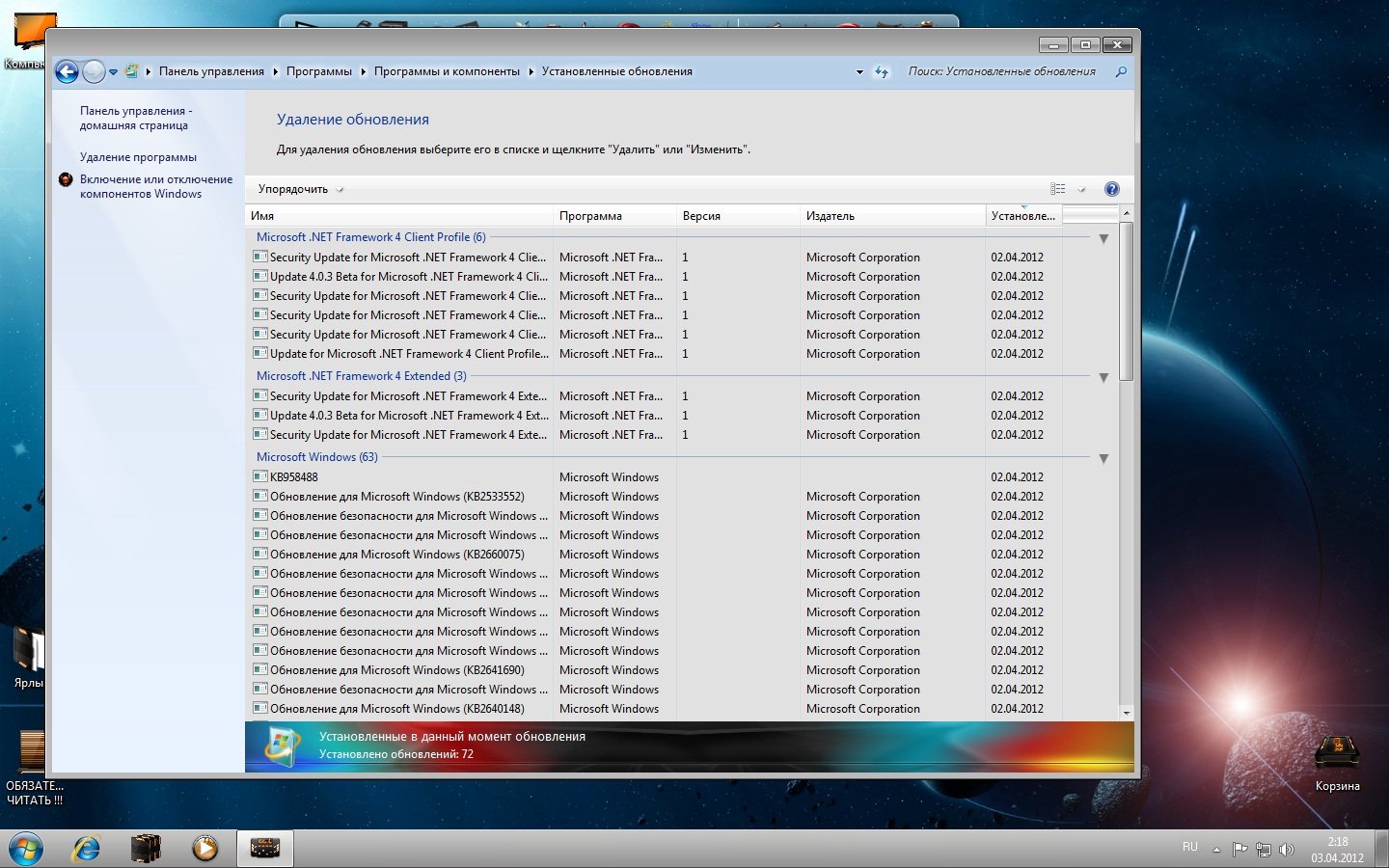Open the clock showing 2:18 03.04.2012
This screenshot has height=868, width=1389.
(x=1337, y=850)
